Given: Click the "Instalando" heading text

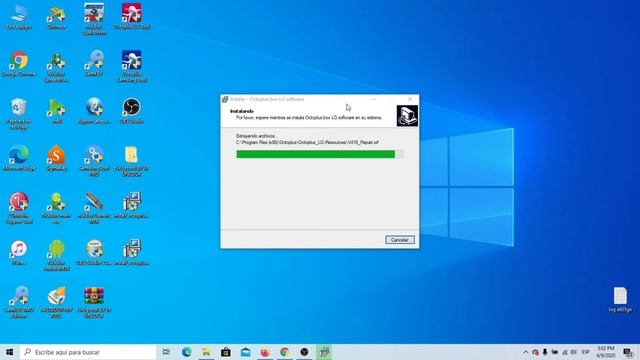Looking at the screenshot, I should [242, 111].
